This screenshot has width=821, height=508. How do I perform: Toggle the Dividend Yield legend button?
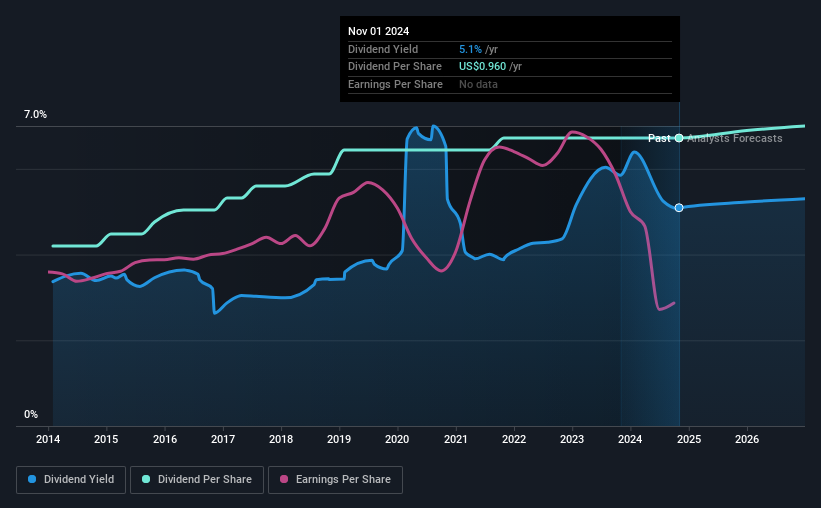(x=71, y=480)
